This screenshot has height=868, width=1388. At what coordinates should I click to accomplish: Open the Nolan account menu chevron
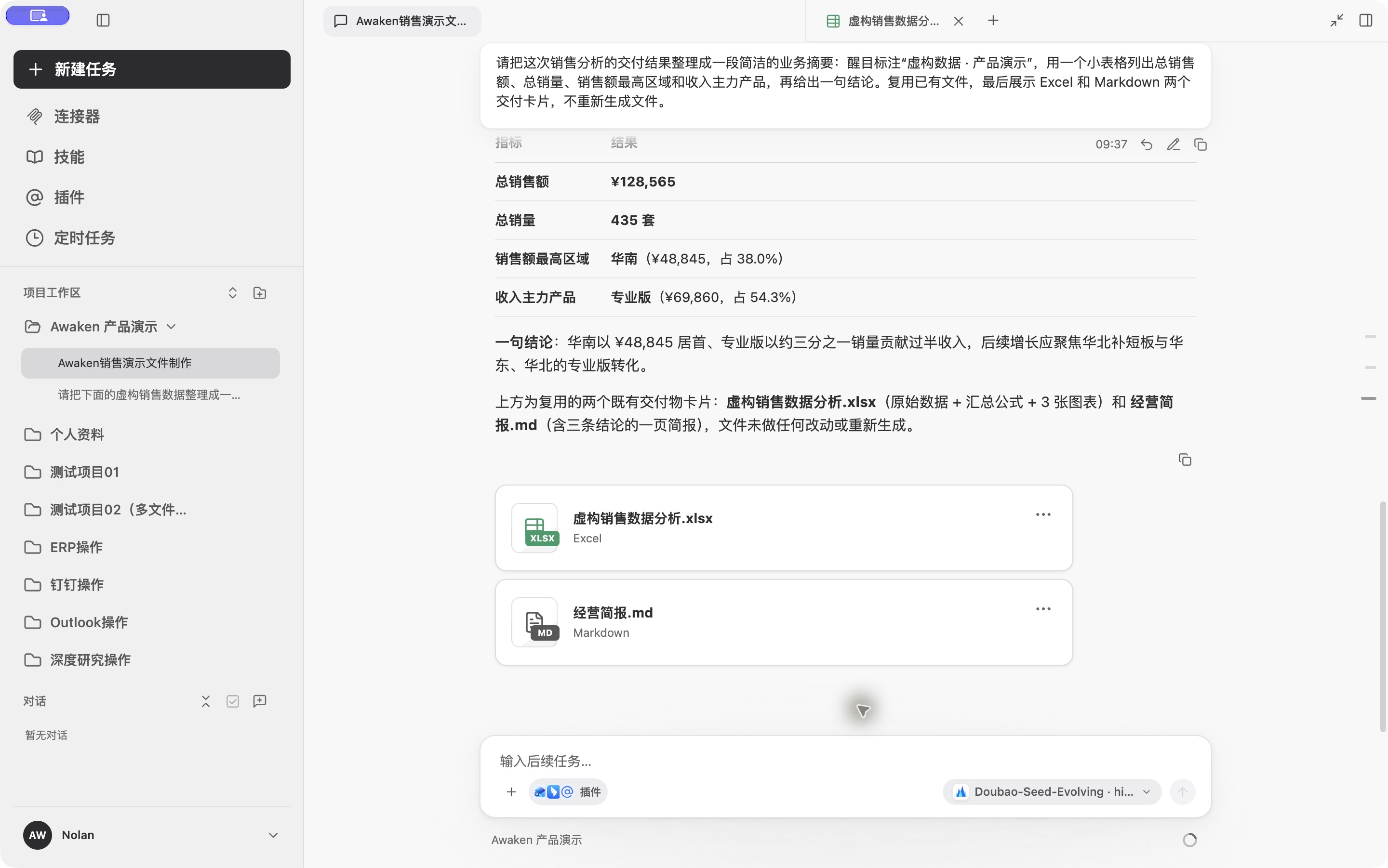[273, 835]
